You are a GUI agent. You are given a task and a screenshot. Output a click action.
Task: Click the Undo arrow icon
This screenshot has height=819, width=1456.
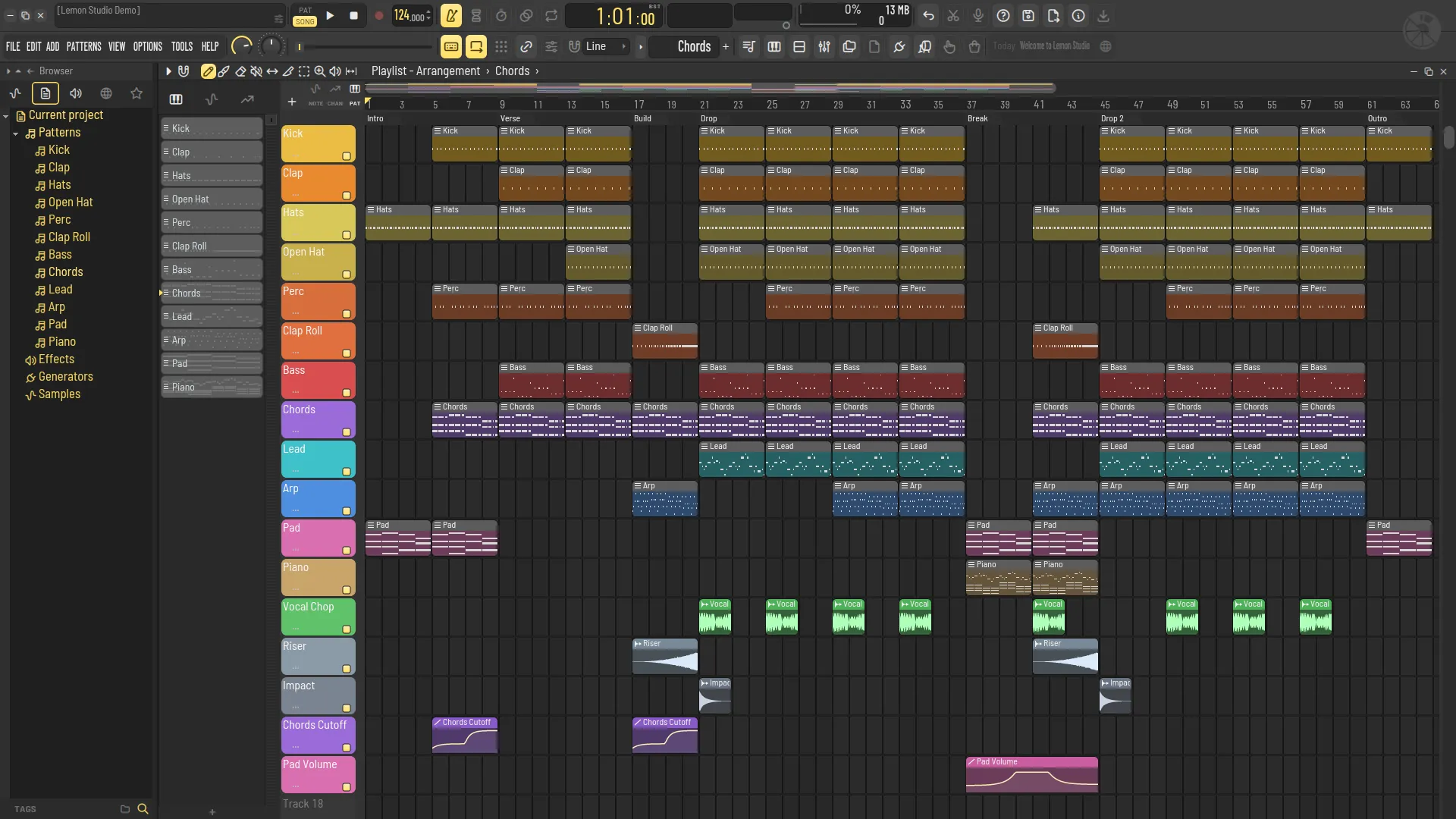(928, 16)
